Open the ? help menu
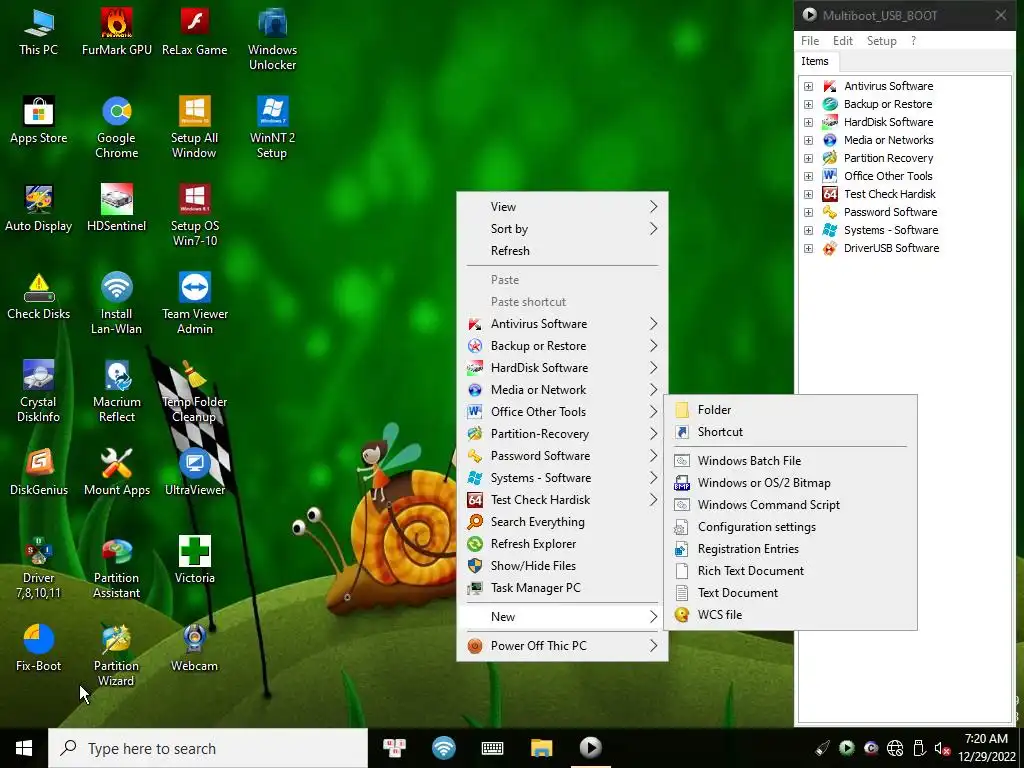The height and width of the screenshot is (768, 1024). pos(913,40)
